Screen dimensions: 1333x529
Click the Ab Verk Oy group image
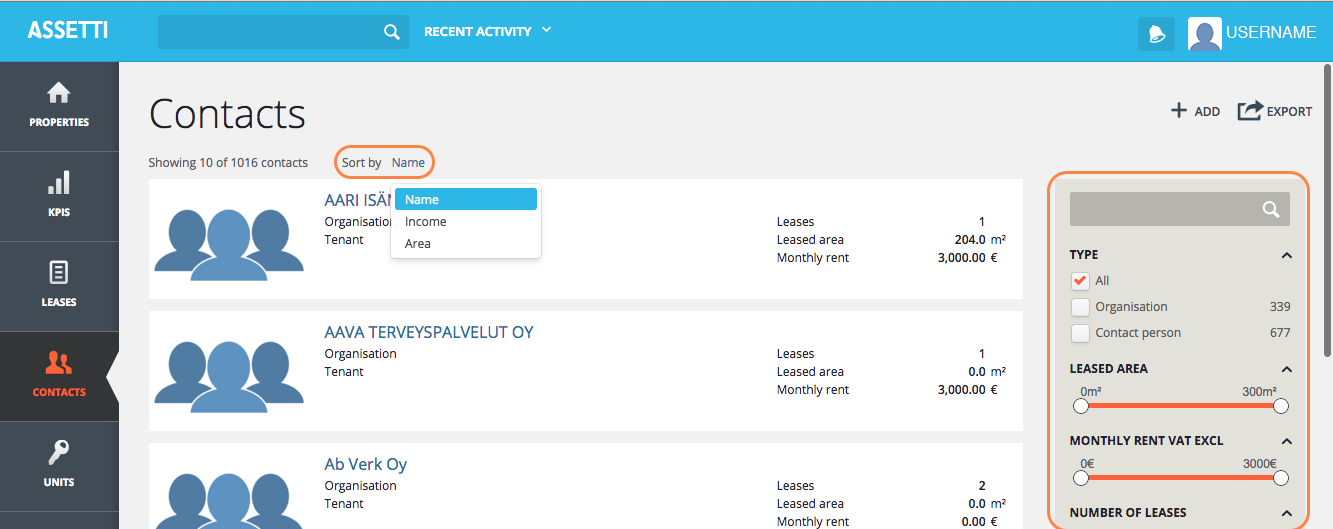(x=229, y=500)
